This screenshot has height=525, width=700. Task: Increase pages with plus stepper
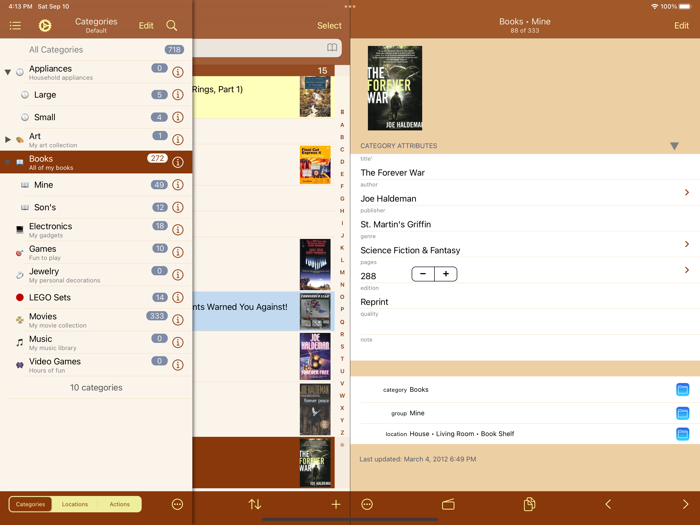coord(446,274)
